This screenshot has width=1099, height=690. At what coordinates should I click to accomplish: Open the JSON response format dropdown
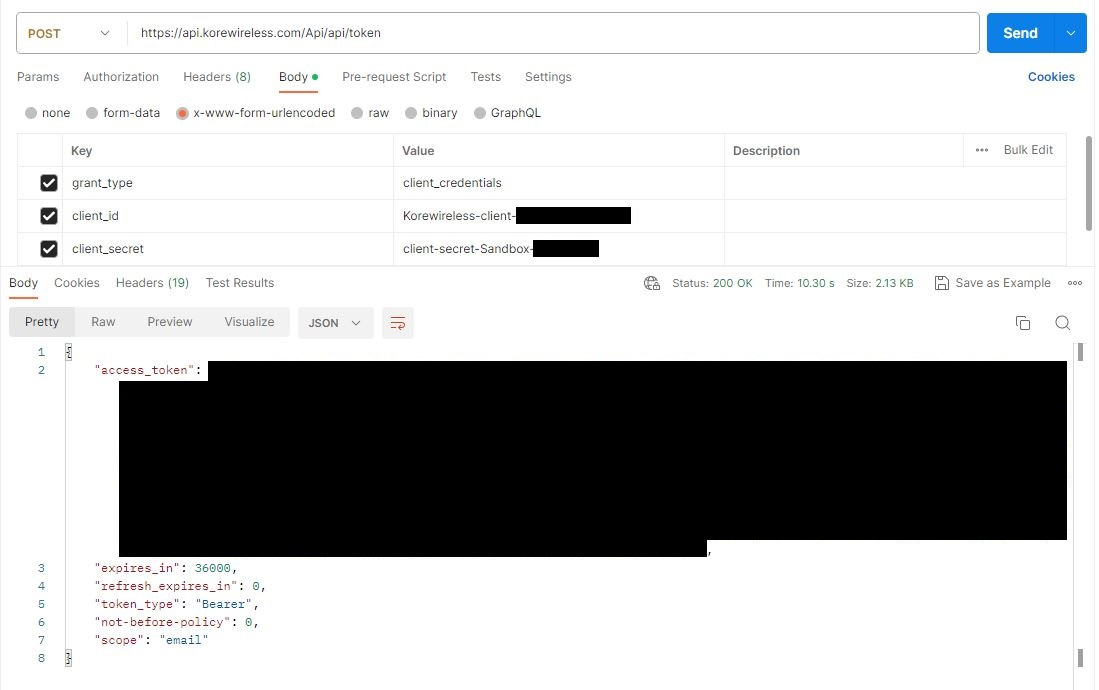tap(334, 322)
